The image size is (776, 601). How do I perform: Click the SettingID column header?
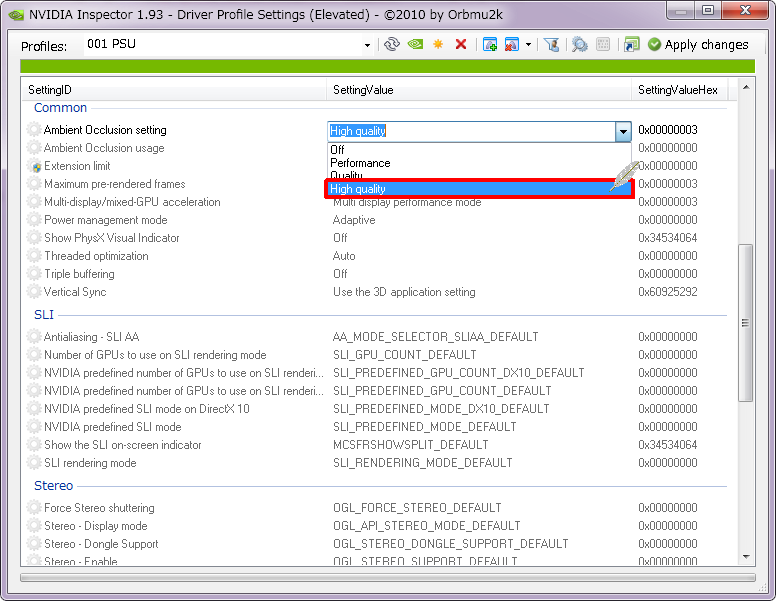pyautogui.click(x=174, y=90)
